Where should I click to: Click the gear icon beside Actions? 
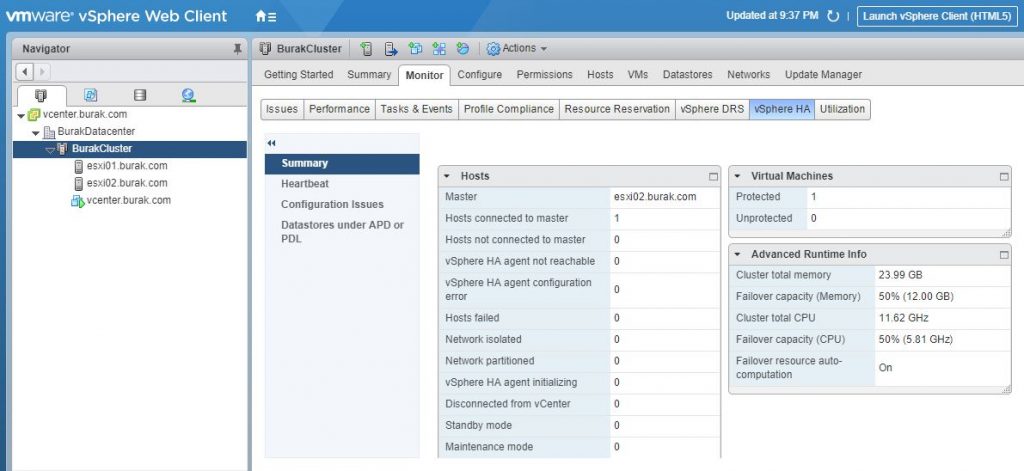494,49
